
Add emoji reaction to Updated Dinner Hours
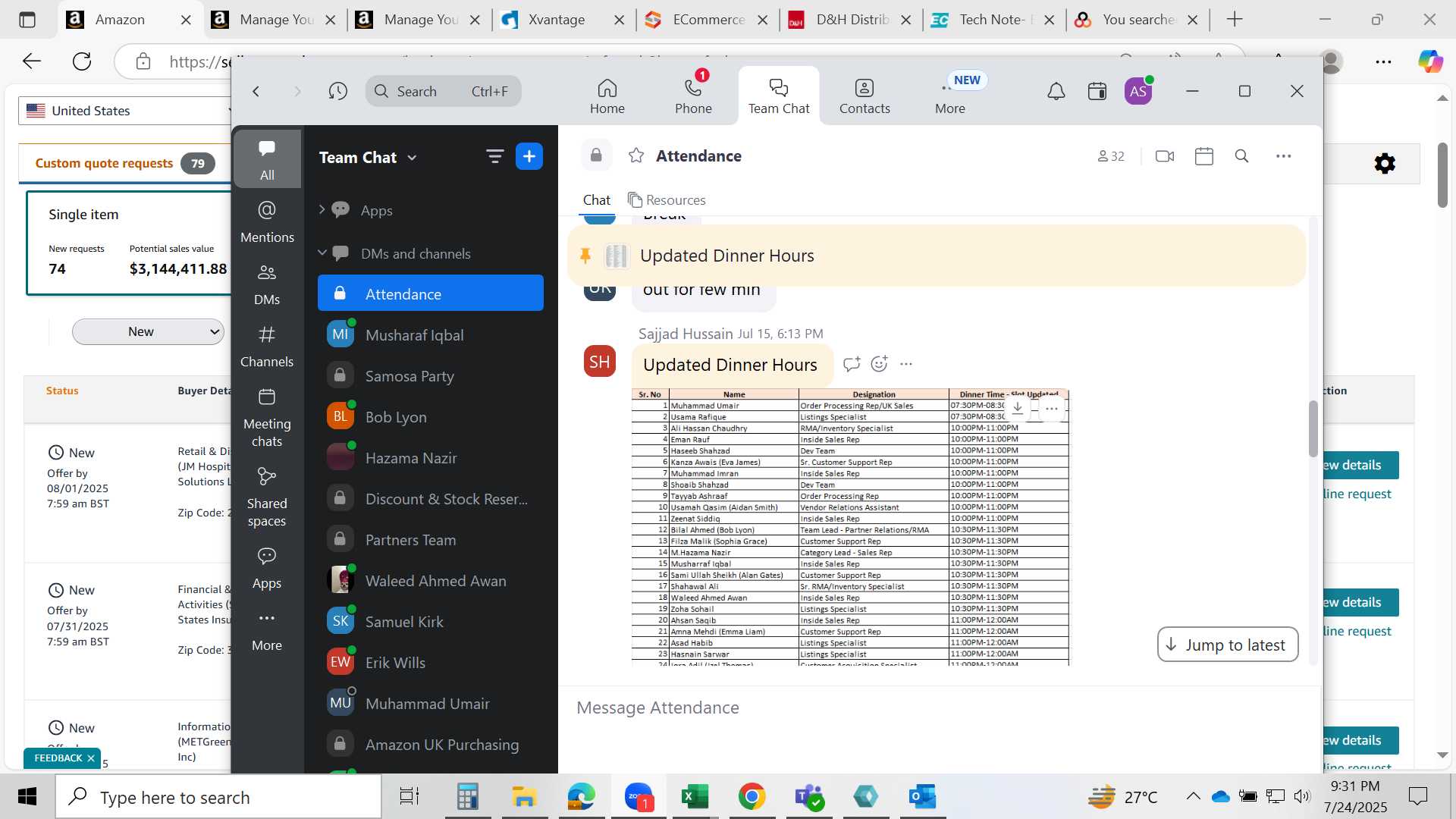[879, 364]
